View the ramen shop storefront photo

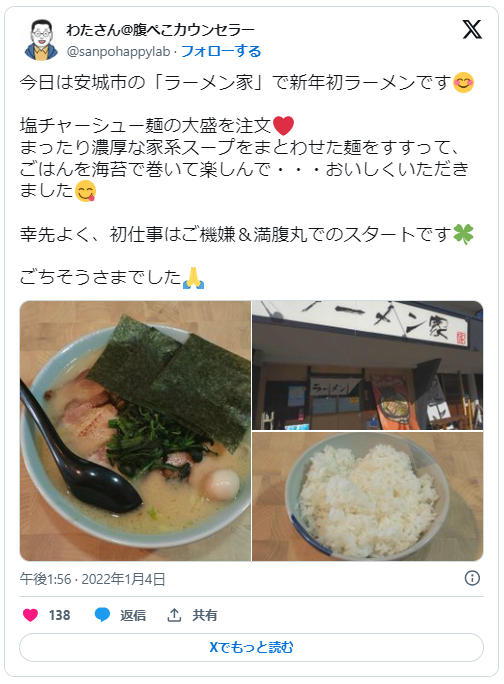click(367, 366)
